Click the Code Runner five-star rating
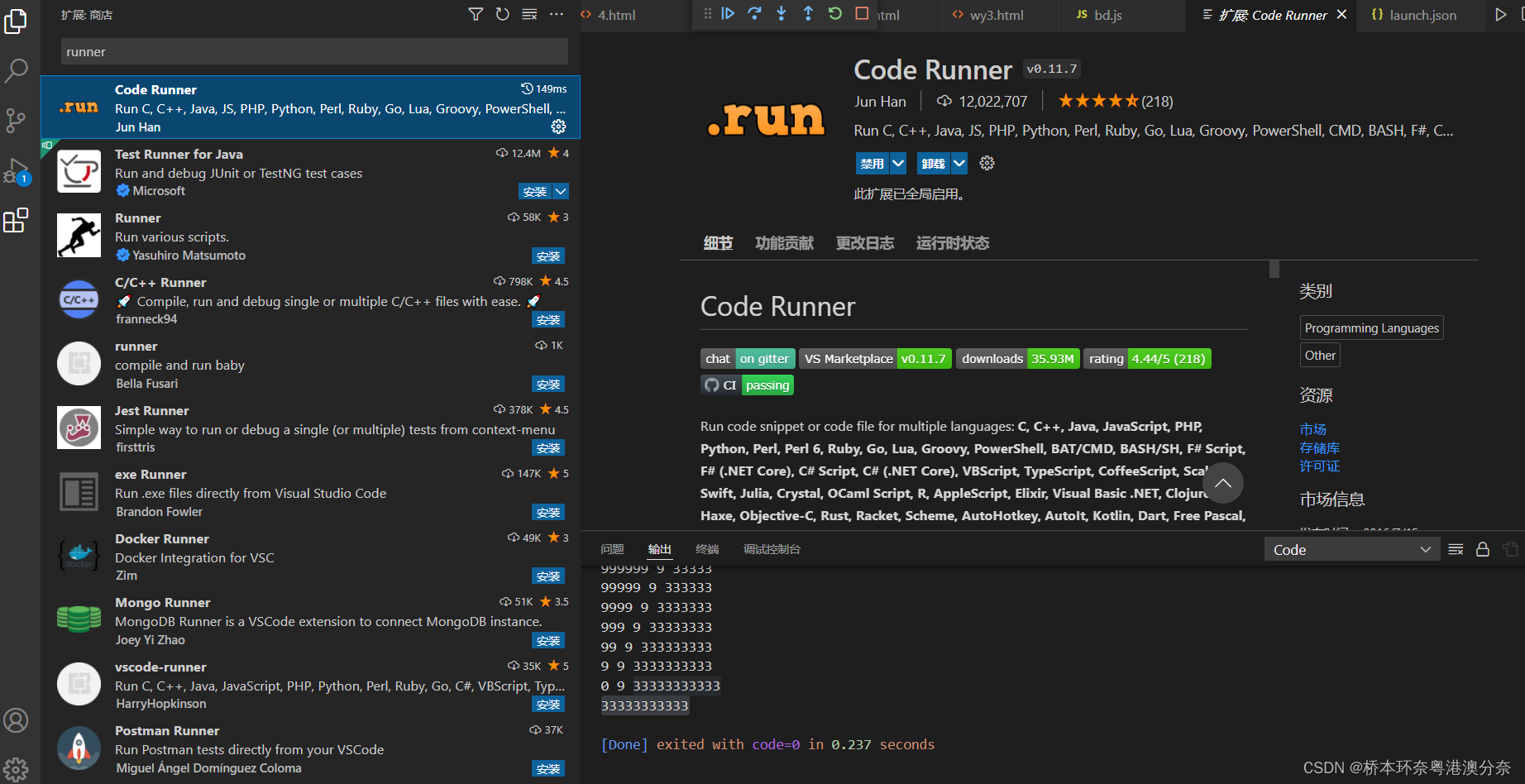The width and height of the screenshot is (1525, 784). tap(1115, 101)
